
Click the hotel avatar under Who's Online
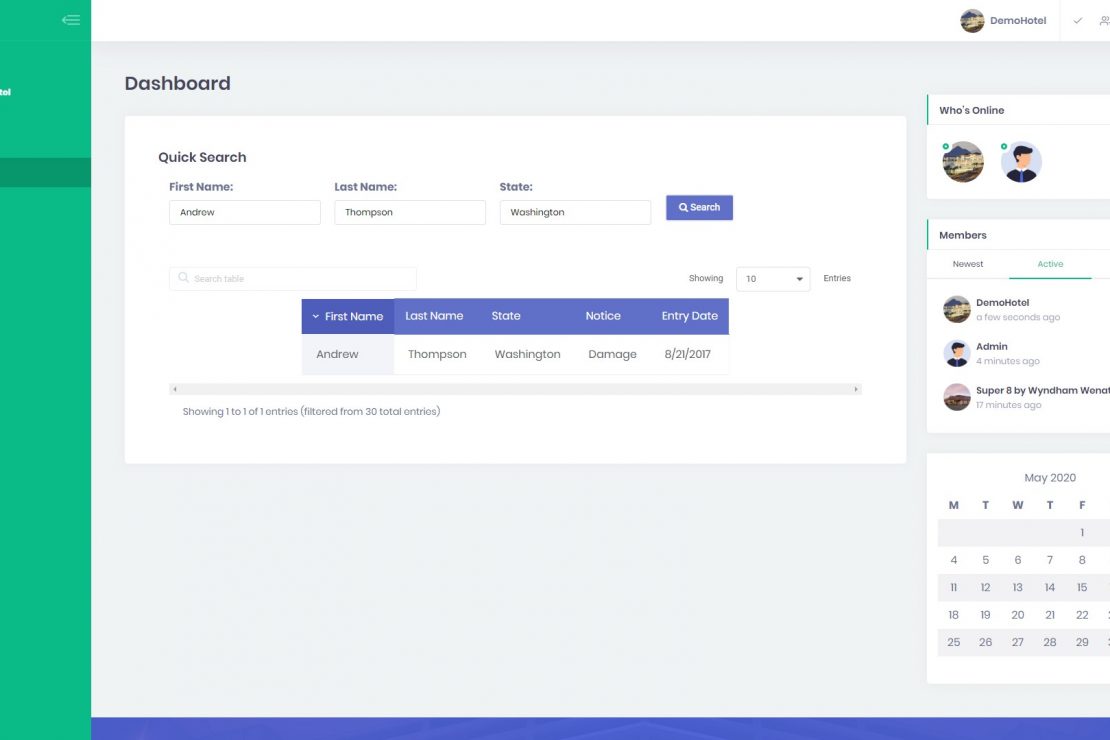click(963, 162)
